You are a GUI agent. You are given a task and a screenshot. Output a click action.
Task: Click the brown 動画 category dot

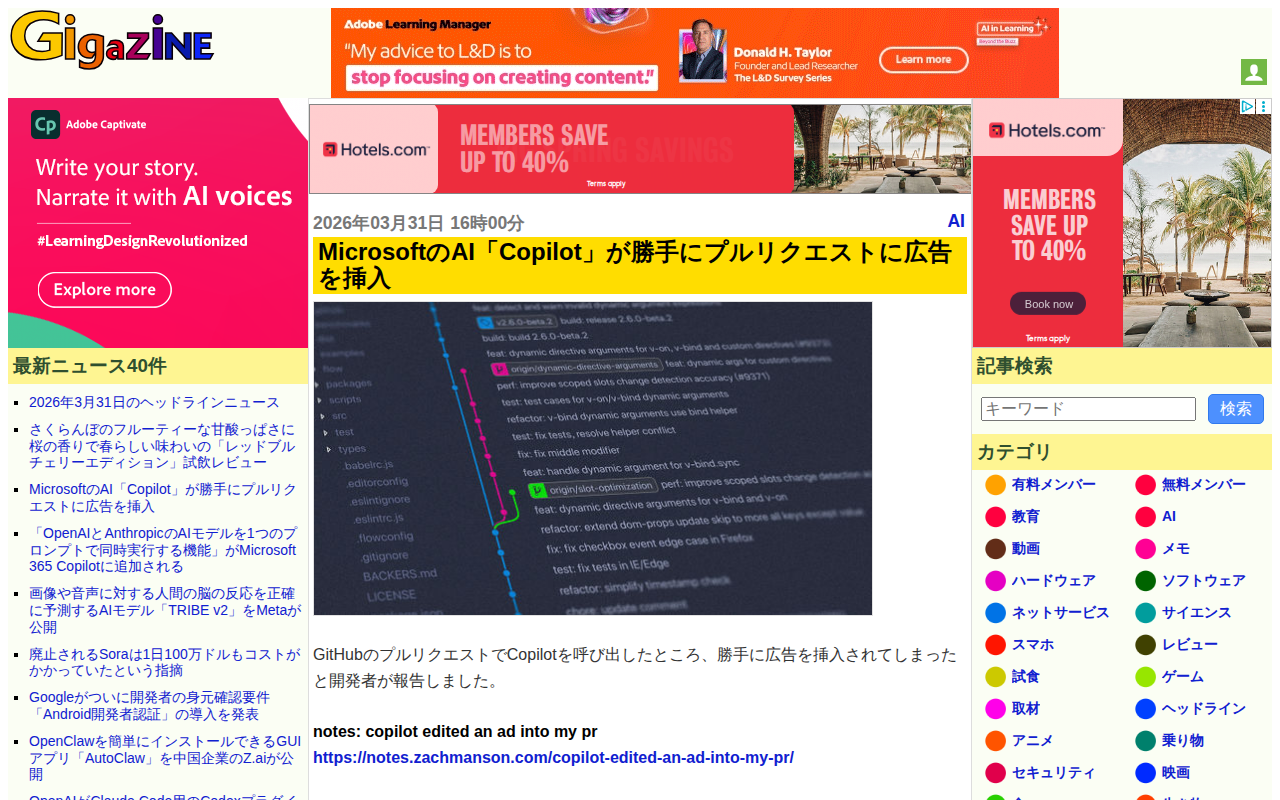(995, 549)
